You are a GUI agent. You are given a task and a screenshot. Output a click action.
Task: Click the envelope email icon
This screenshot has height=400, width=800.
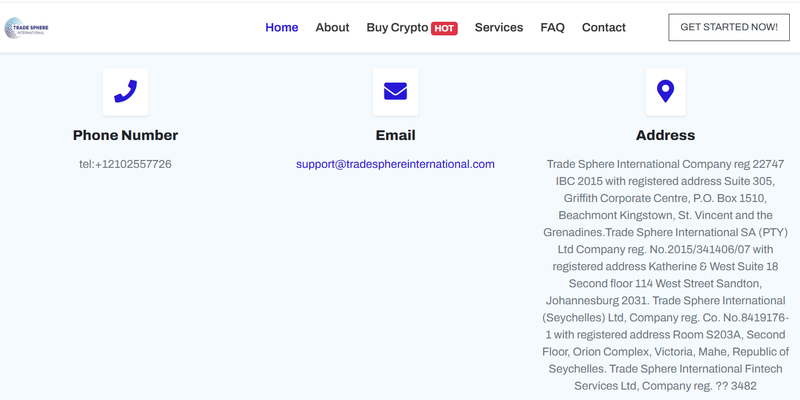tap(395, 91)
